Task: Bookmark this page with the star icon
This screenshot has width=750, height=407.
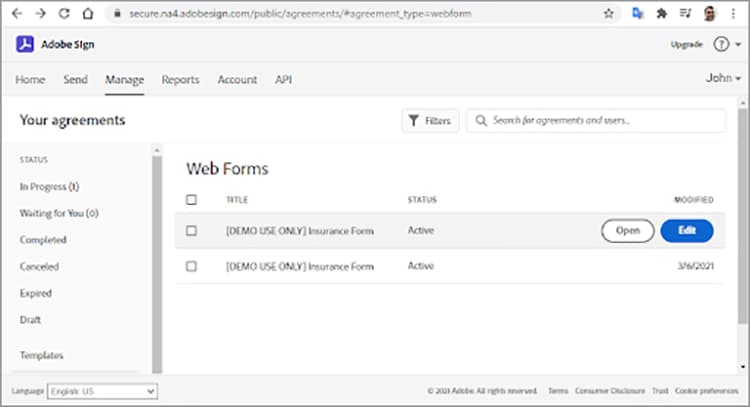Action: click(608, 14)
